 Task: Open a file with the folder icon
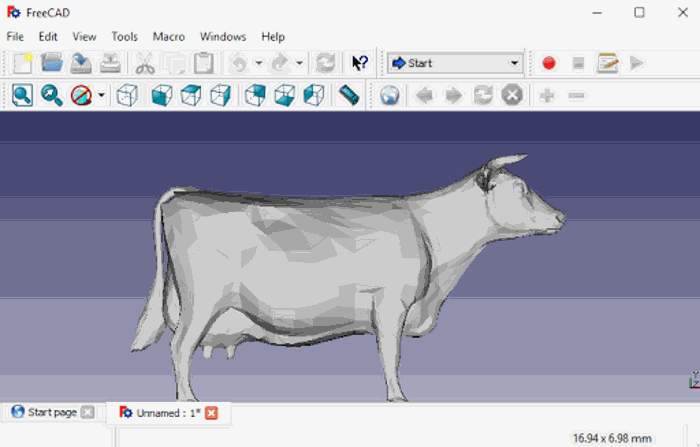(52, 63)
